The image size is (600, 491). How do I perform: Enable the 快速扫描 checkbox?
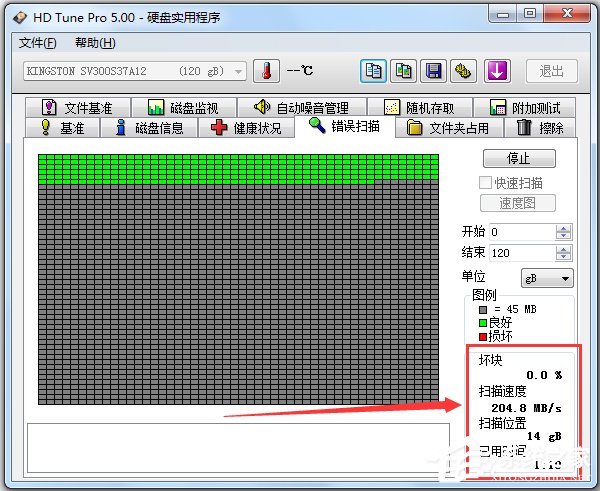pos(486,183)
